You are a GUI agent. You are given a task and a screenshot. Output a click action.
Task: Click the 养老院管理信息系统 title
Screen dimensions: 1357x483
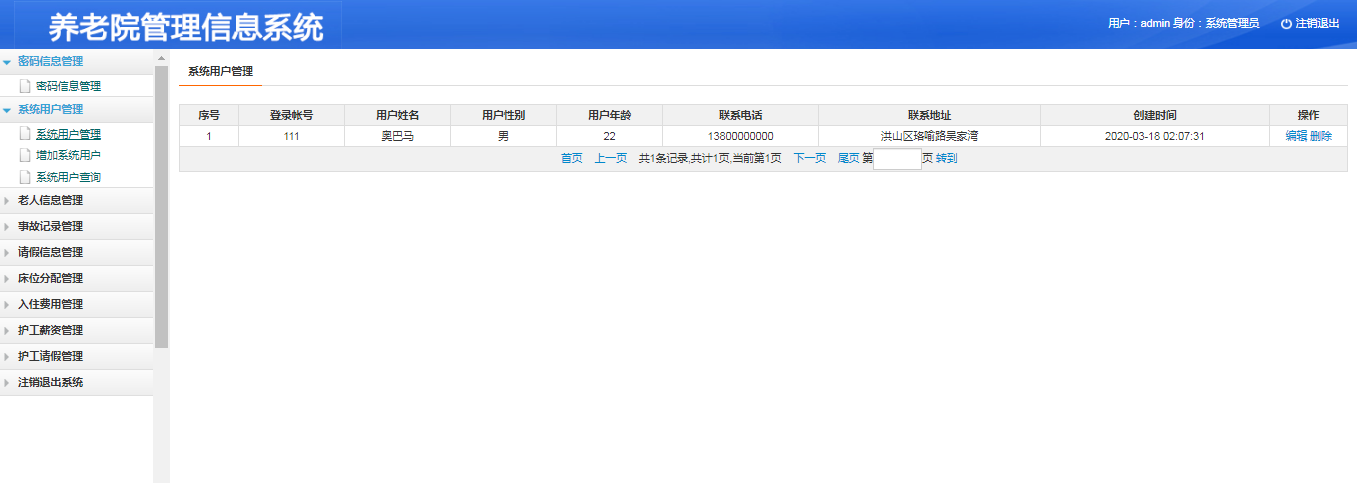click(x=186, y=27)
